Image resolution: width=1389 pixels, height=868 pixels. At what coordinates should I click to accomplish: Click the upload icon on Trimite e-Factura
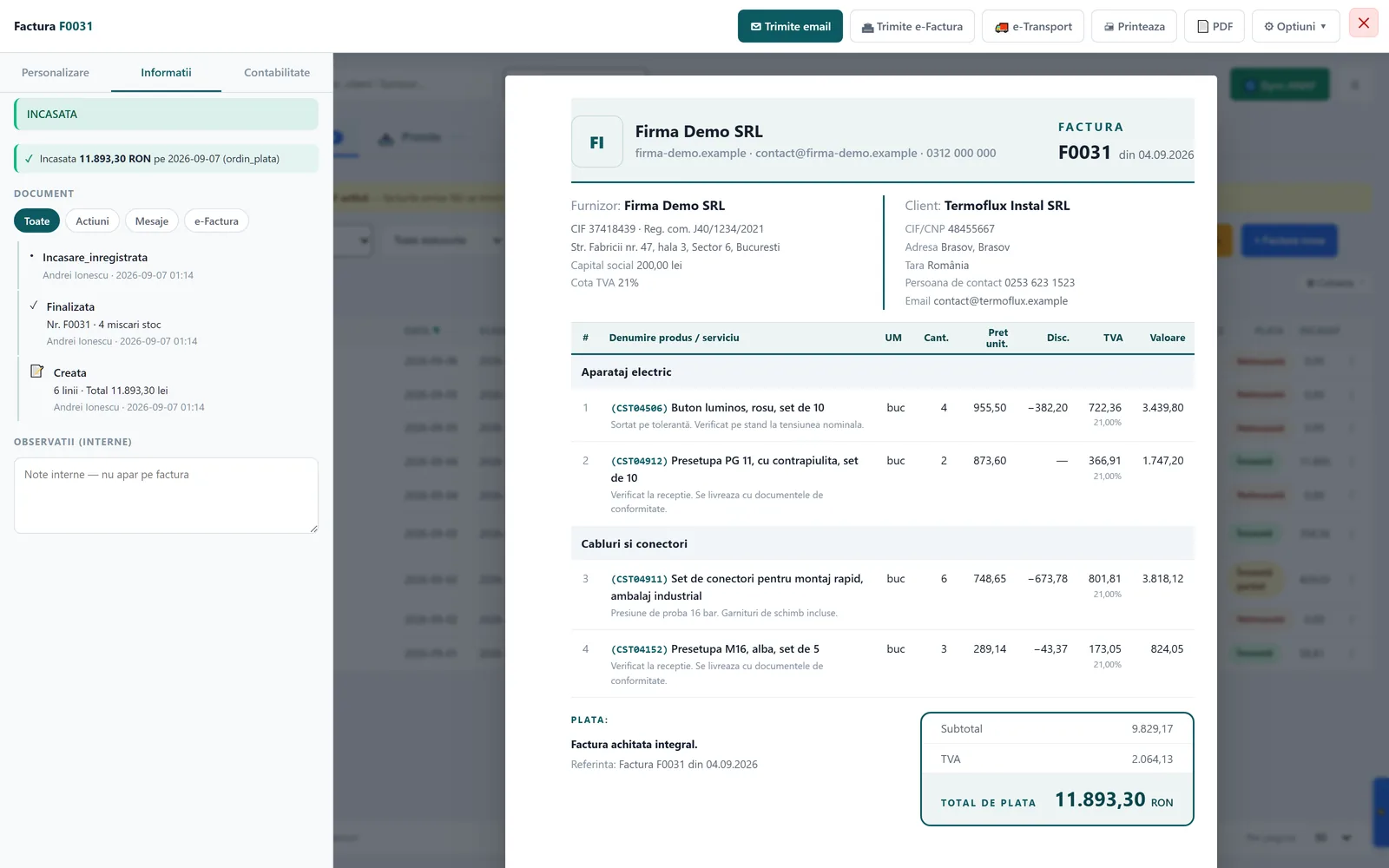click(867, 27)
